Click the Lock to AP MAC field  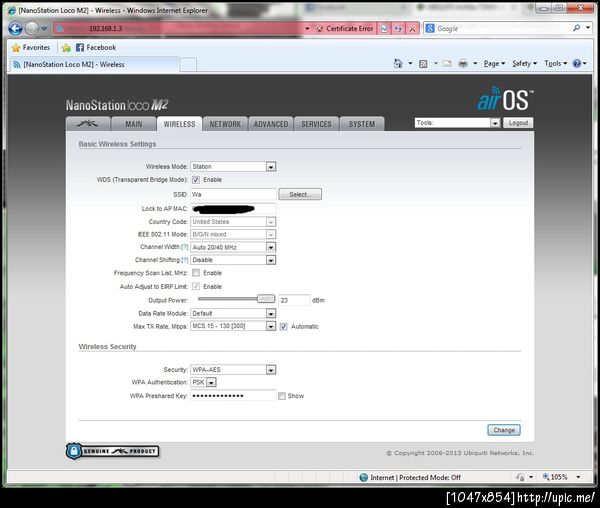click(x=233, y=209)
